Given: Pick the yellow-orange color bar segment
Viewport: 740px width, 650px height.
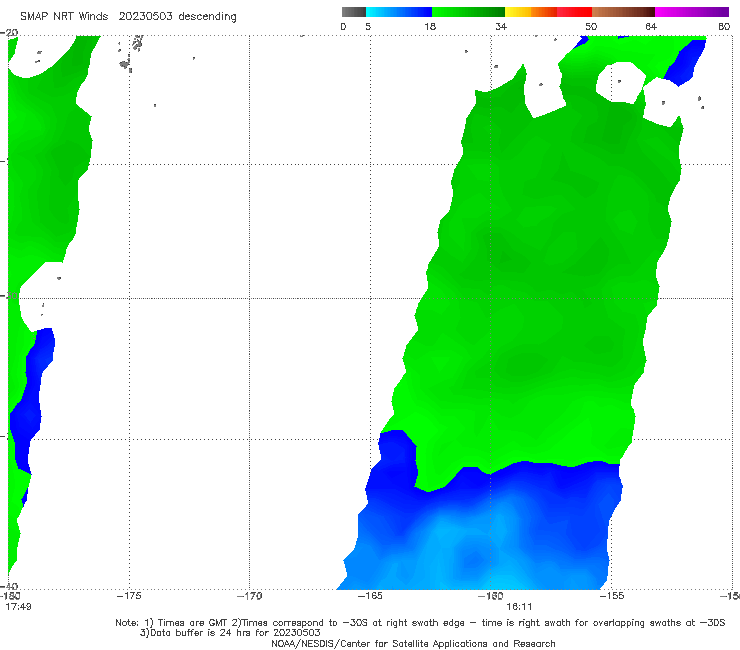Looking at the screenshot, I should click(x=531, y=12).
